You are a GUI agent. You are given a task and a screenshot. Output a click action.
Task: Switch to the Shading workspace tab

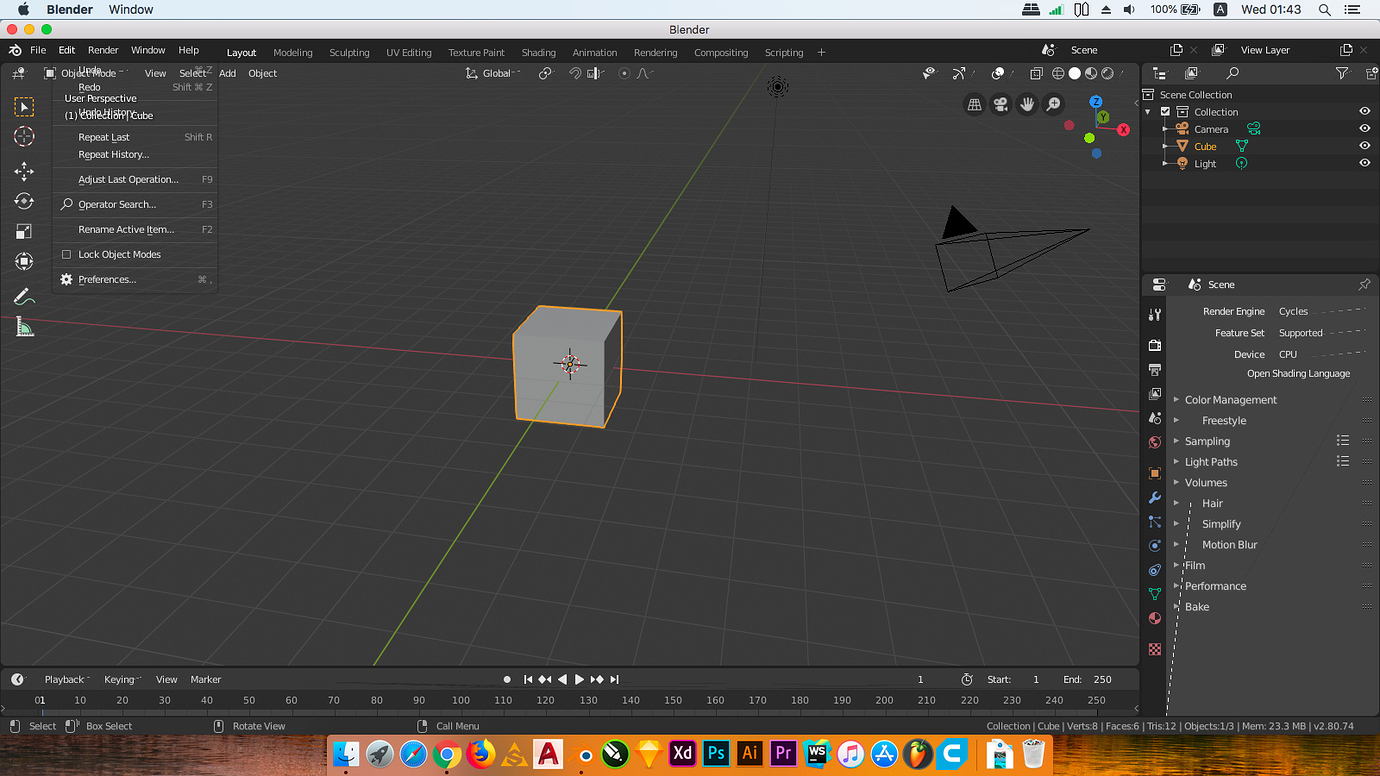(x=538, y=52)
